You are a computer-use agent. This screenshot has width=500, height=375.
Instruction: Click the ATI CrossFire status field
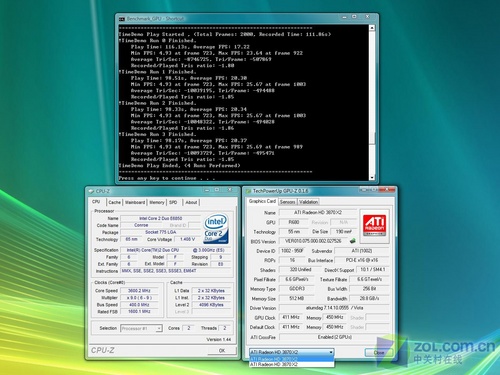[334, 337]
